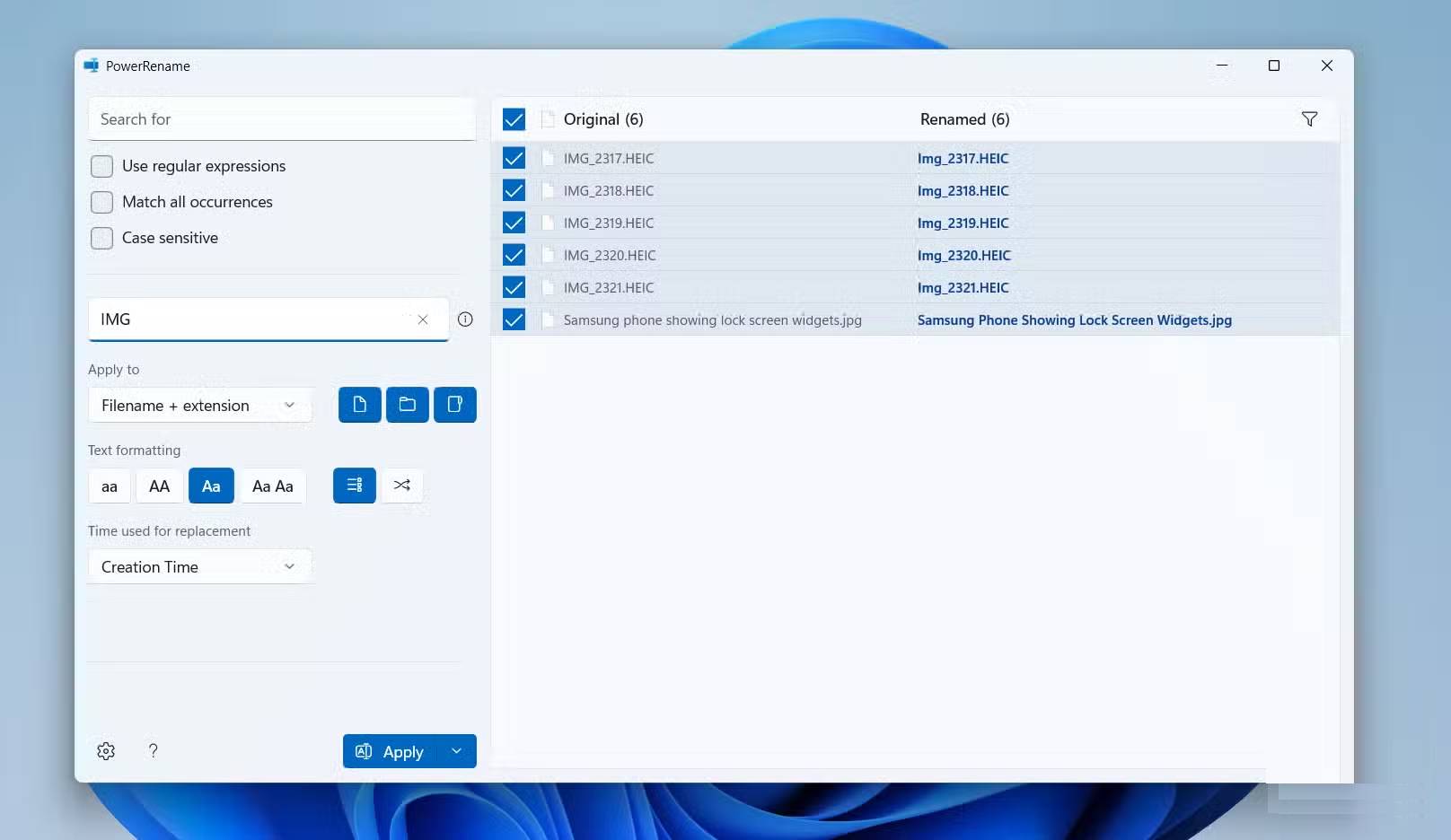Enable the enumerate items icon button
Viewport: 1451px width, 840px height.
354,486
